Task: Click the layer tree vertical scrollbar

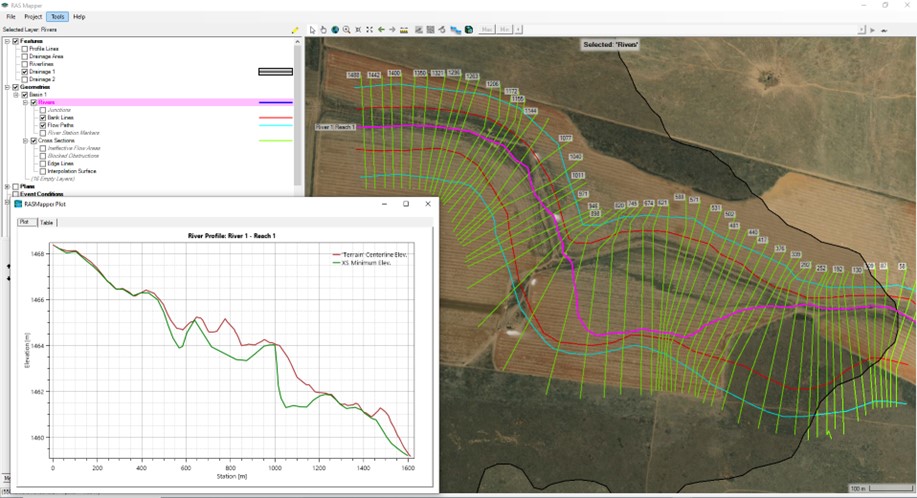Action: (x=298, y=114)
